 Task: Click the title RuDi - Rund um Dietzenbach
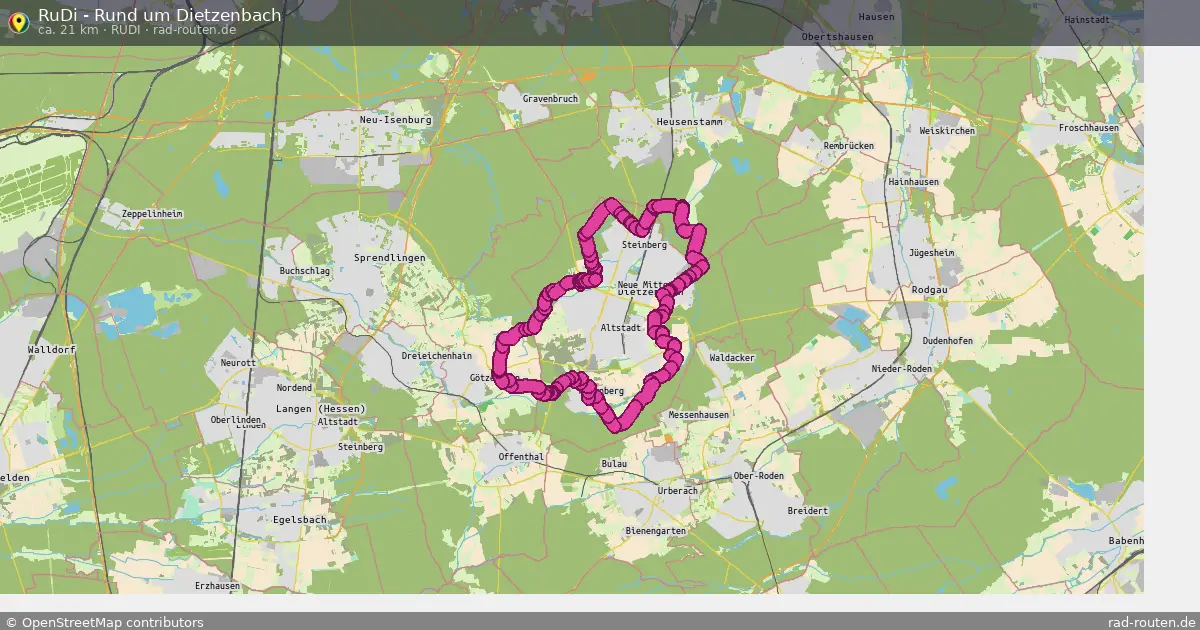click(159, 15)
